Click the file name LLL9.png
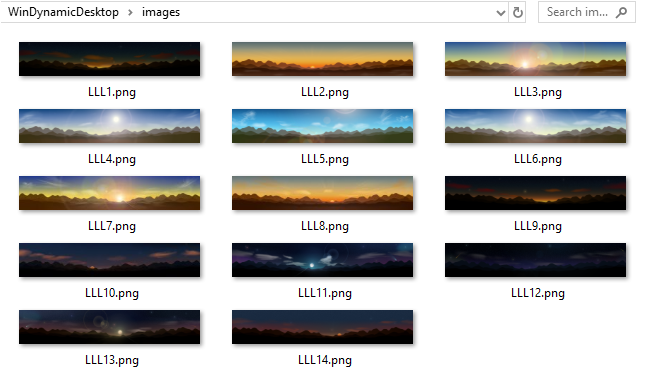 538,226
